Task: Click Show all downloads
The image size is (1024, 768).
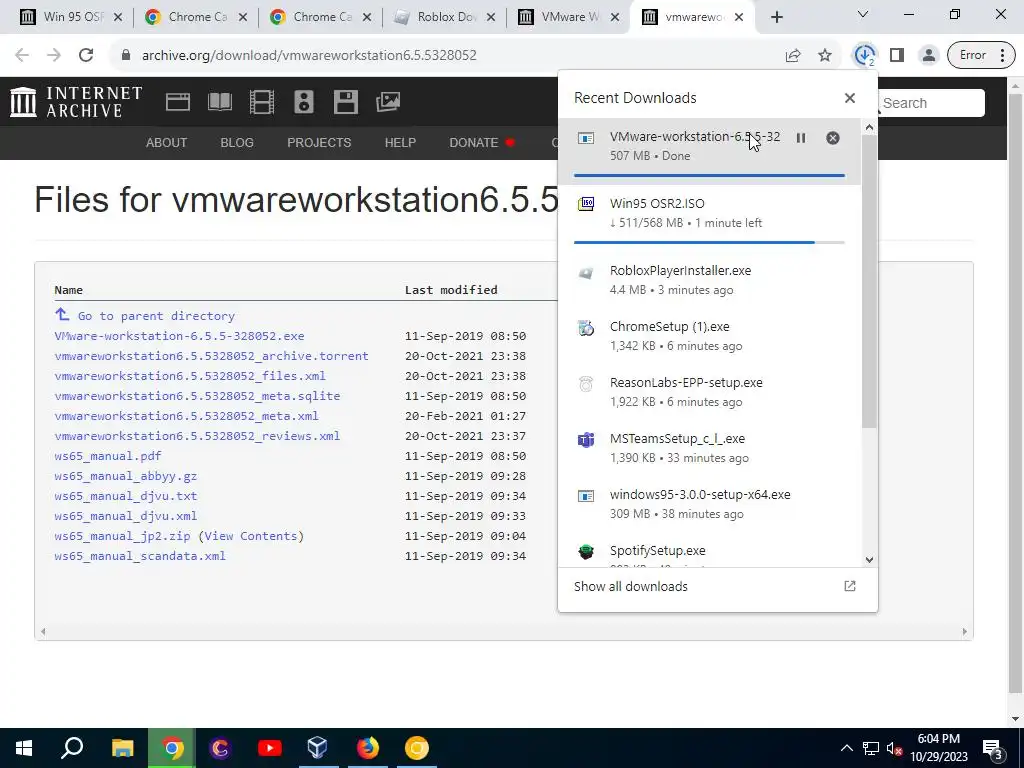Action: tap(631, 586)
